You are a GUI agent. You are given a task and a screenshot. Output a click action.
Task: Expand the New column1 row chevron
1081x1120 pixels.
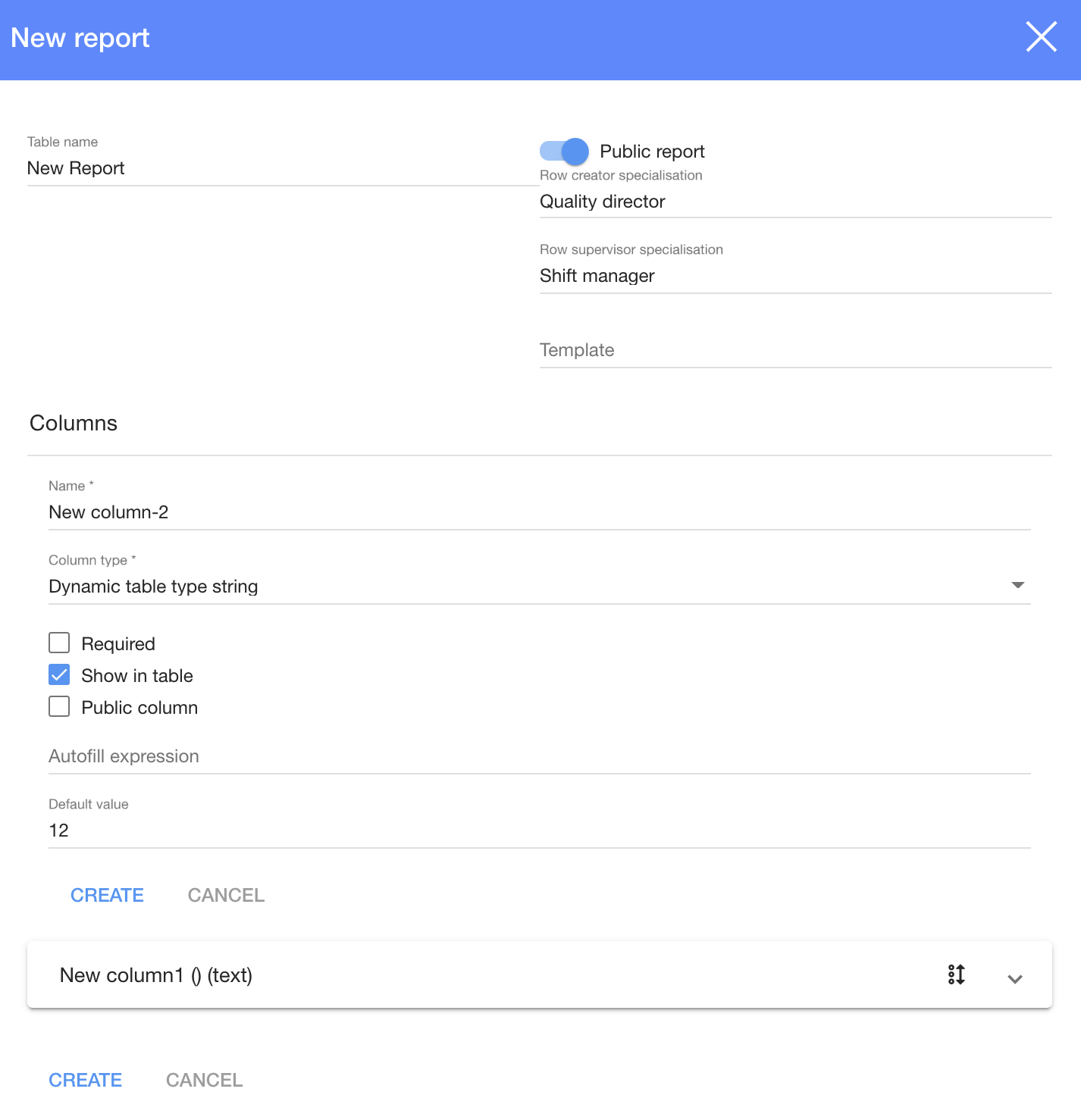1015,978
